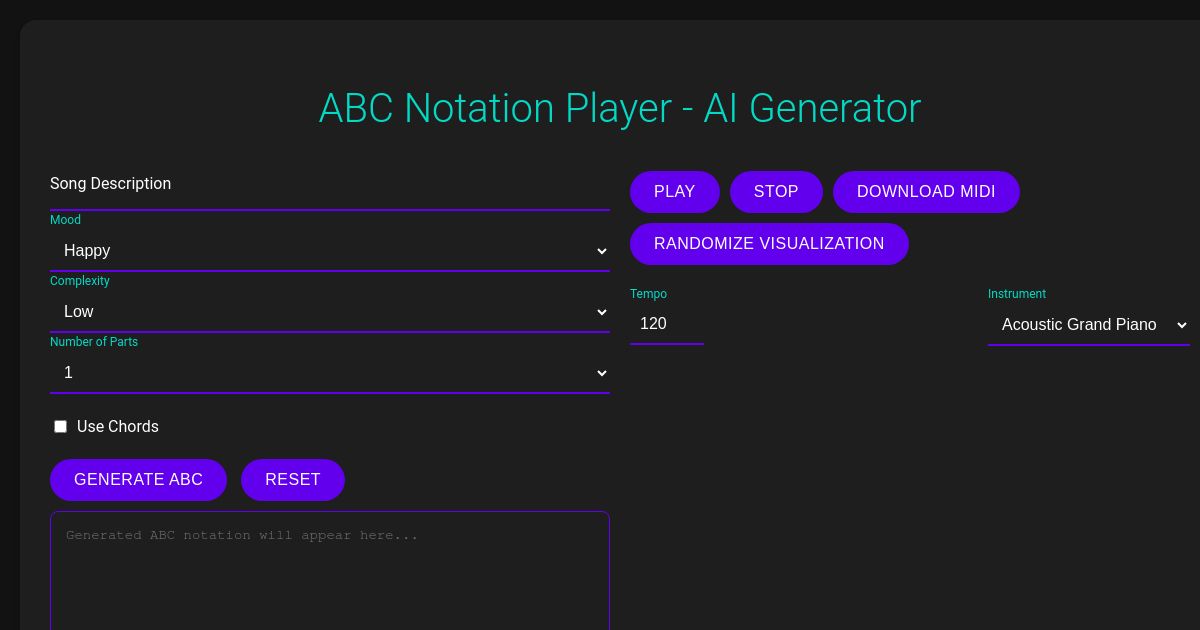This screenshot has width=1200, height=630.
Task: Enable the Use Chords checkbox
Action: point(60,426)
